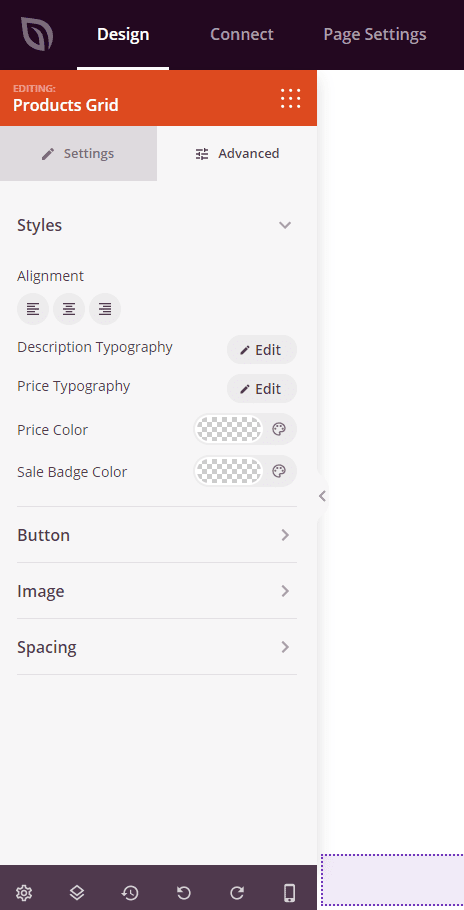Pick the Sale Badge Color swatch

(x=229, y=471)
